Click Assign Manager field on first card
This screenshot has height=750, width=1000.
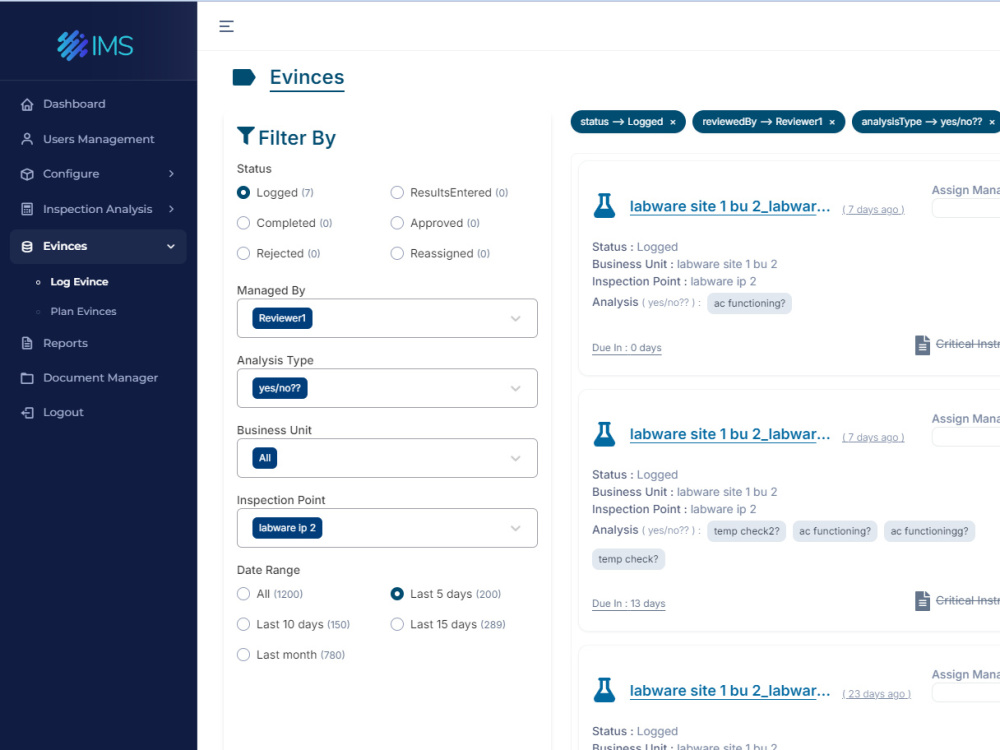966,209
